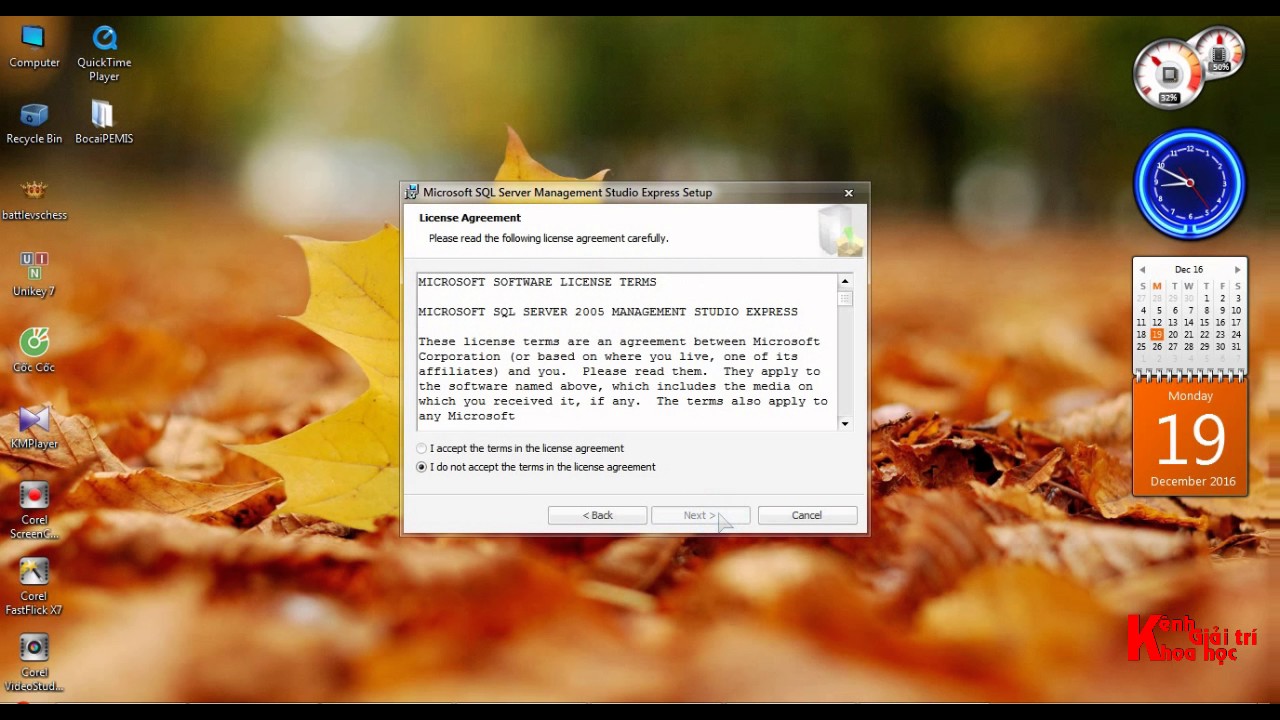Select the Corel VideoStudio desktop icon

(34, 663)
